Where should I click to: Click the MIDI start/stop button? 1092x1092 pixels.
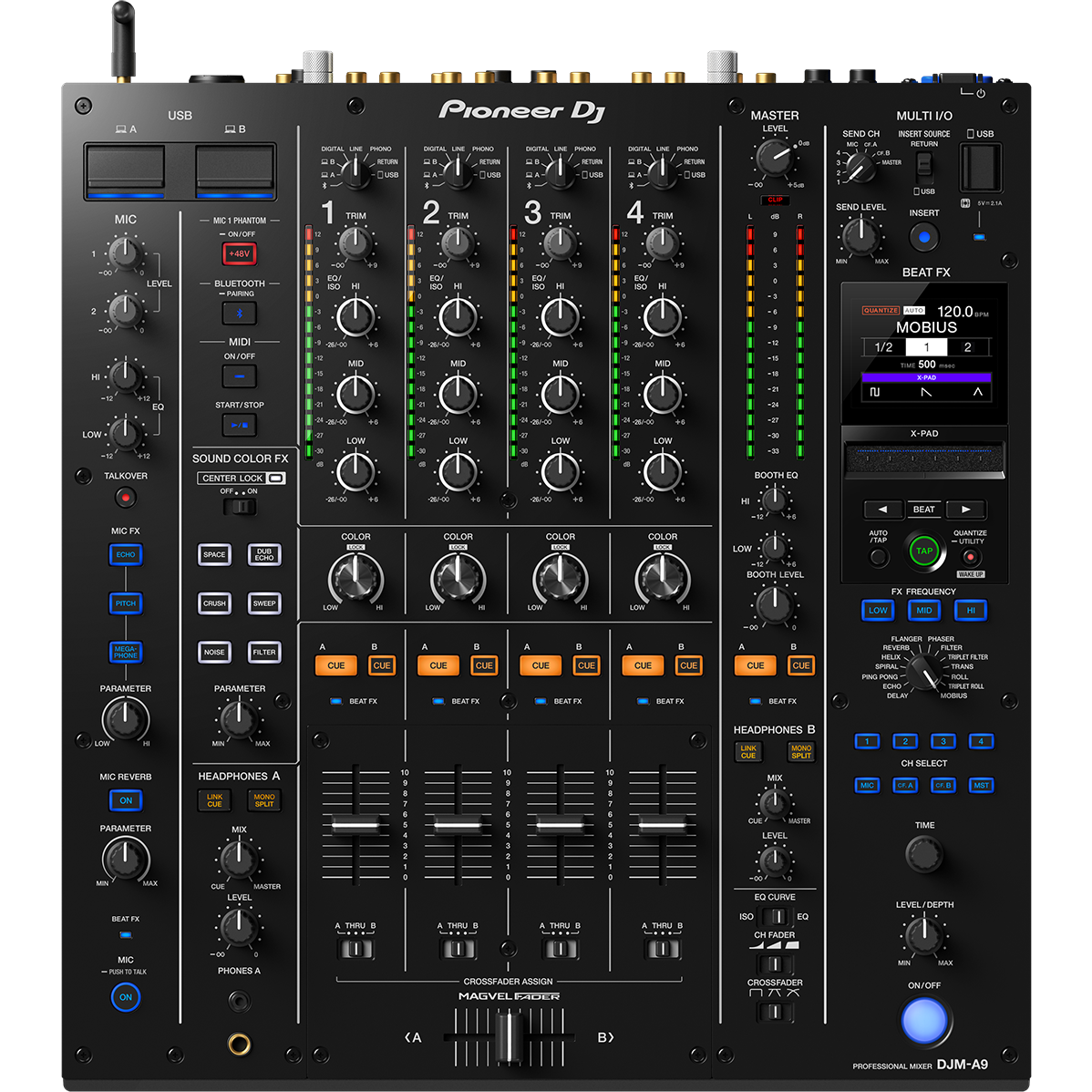240,425
